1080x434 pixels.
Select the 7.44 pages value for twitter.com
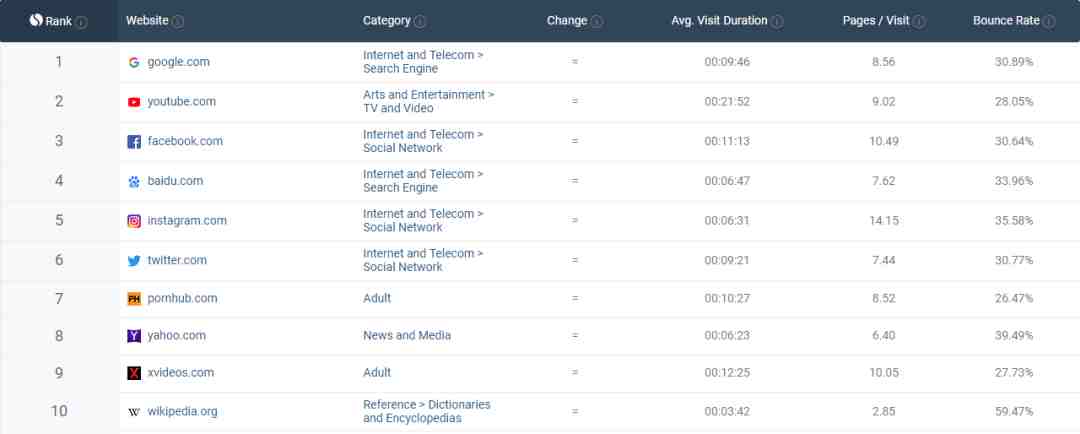(x=884, y=260)
